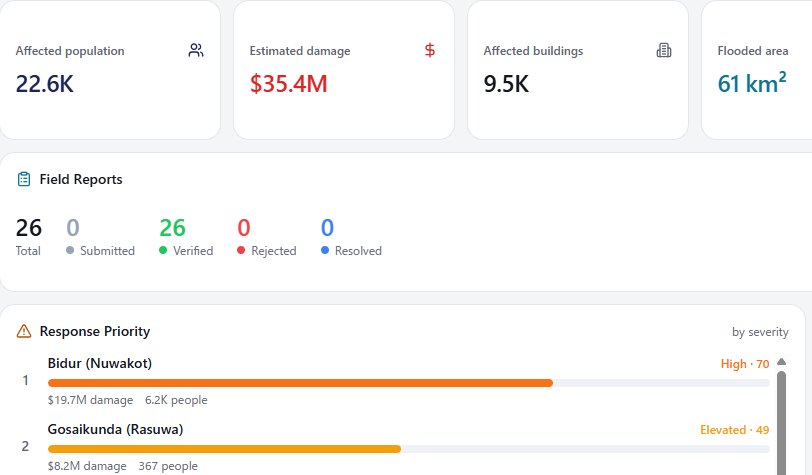The height and width of the screenshot is (475, 812).
Task: Click the 'by severity' sort label
Action: point(760,332)
